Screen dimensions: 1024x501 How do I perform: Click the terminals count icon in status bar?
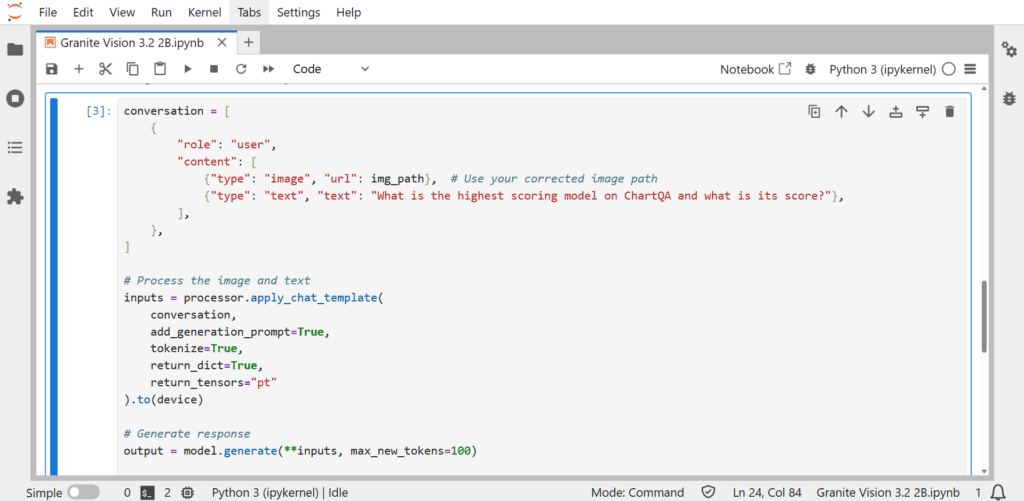148,492
